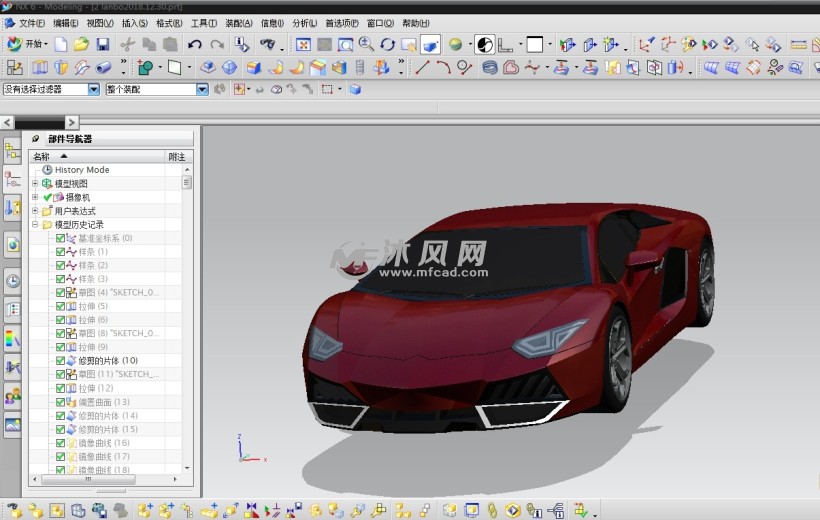Click the 附注 column header
This screenshot has height=520, width=820.
coord(178,156)
